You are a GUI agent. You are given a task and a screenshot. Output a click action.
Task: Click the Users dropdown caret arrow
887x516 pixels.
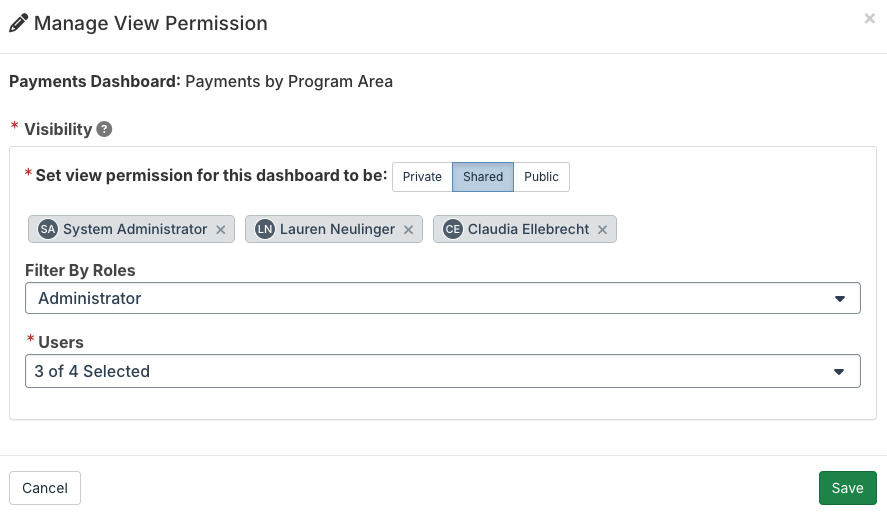(839, 372)
